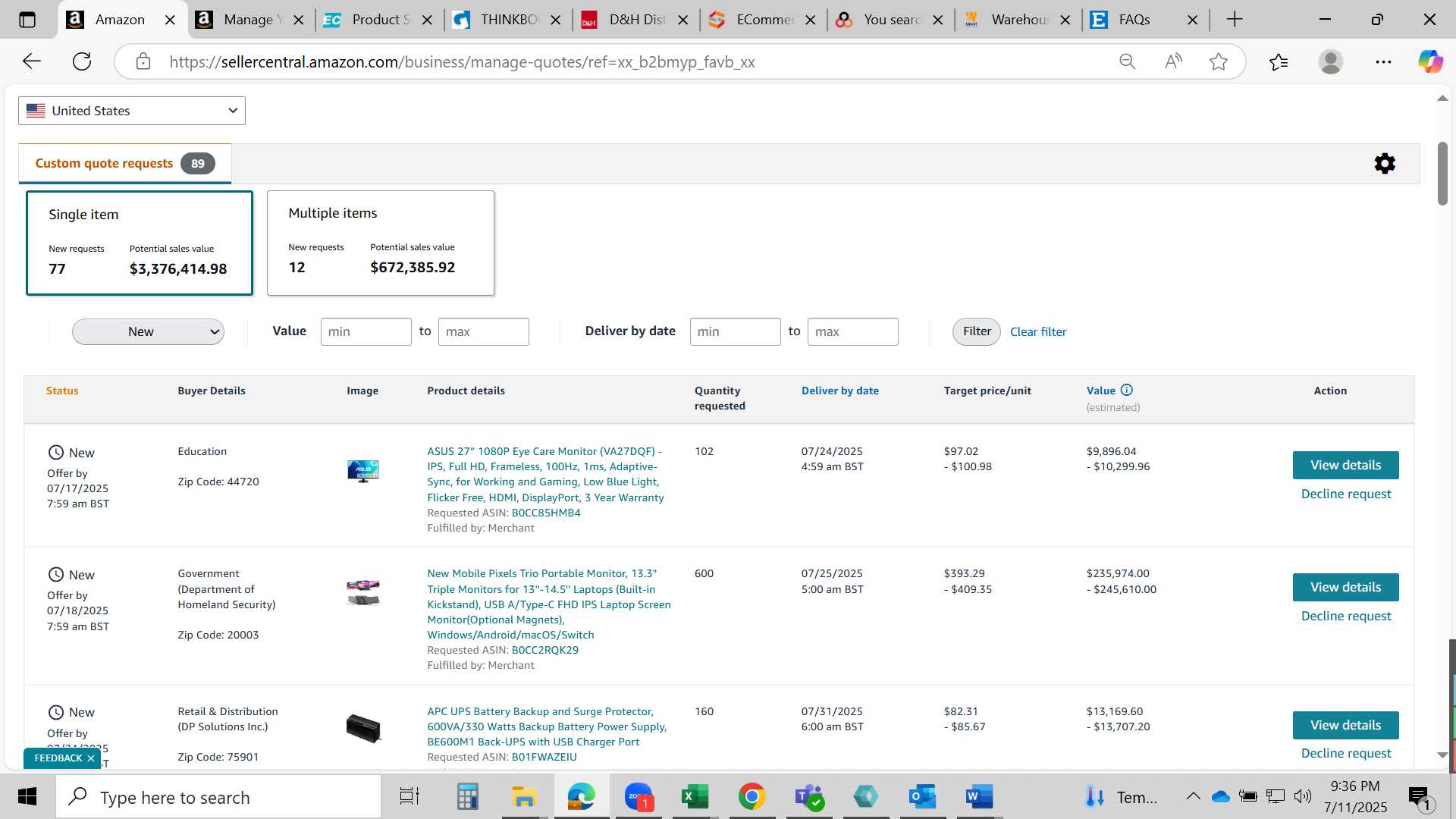Click the ASUS monitor product thumbnail

coord(363,471)
